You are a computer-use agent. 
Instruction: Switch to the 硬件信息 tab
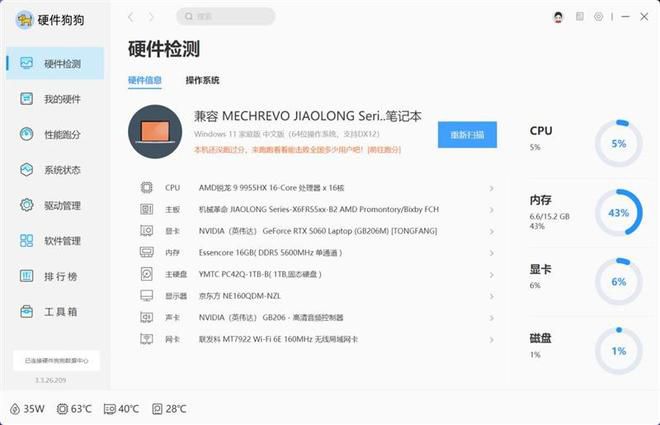[x=145, y=80]
